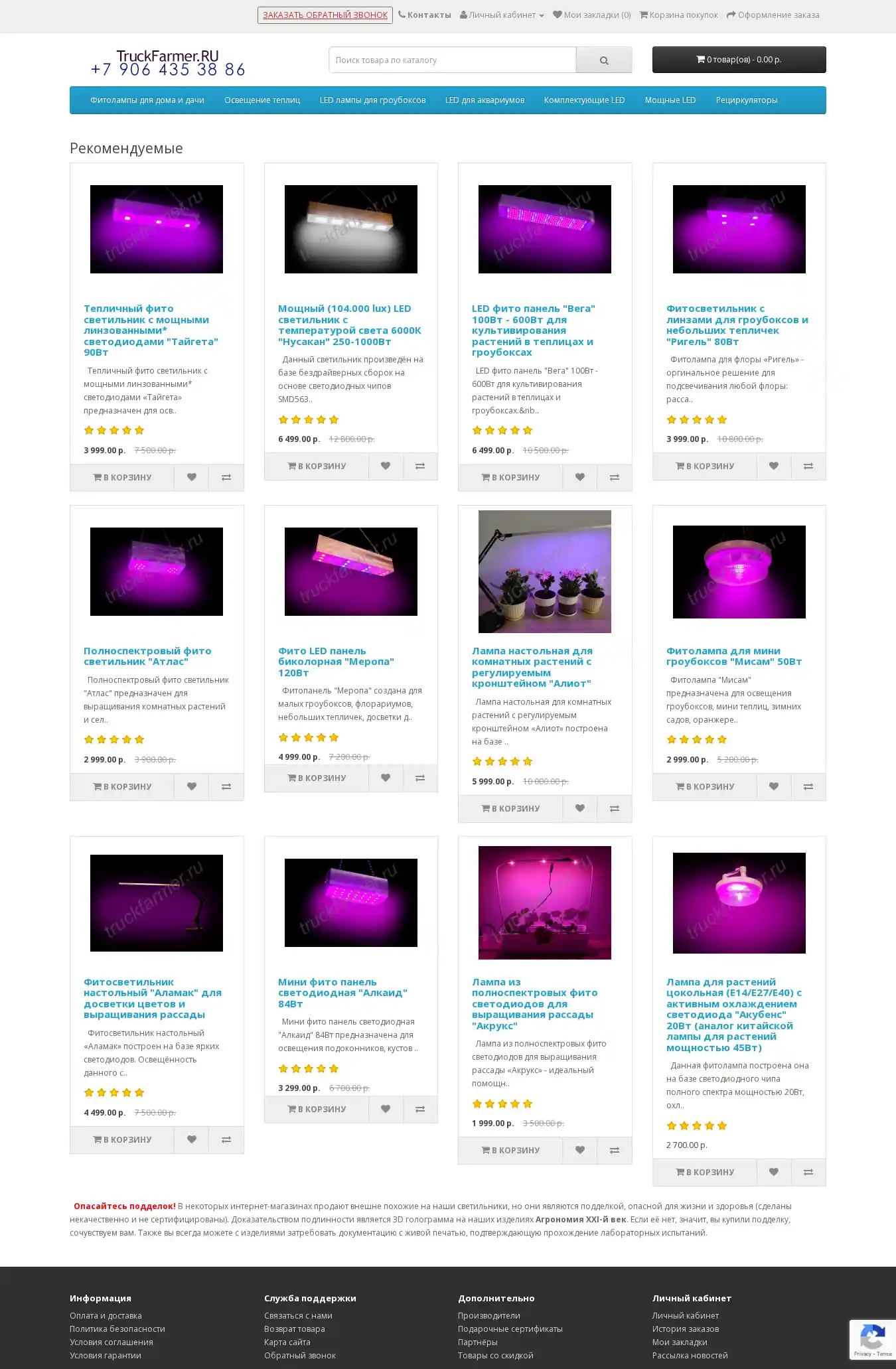The image size is (896, 1369).
Task: Click the search magnifier icon button
Action: 604,60
